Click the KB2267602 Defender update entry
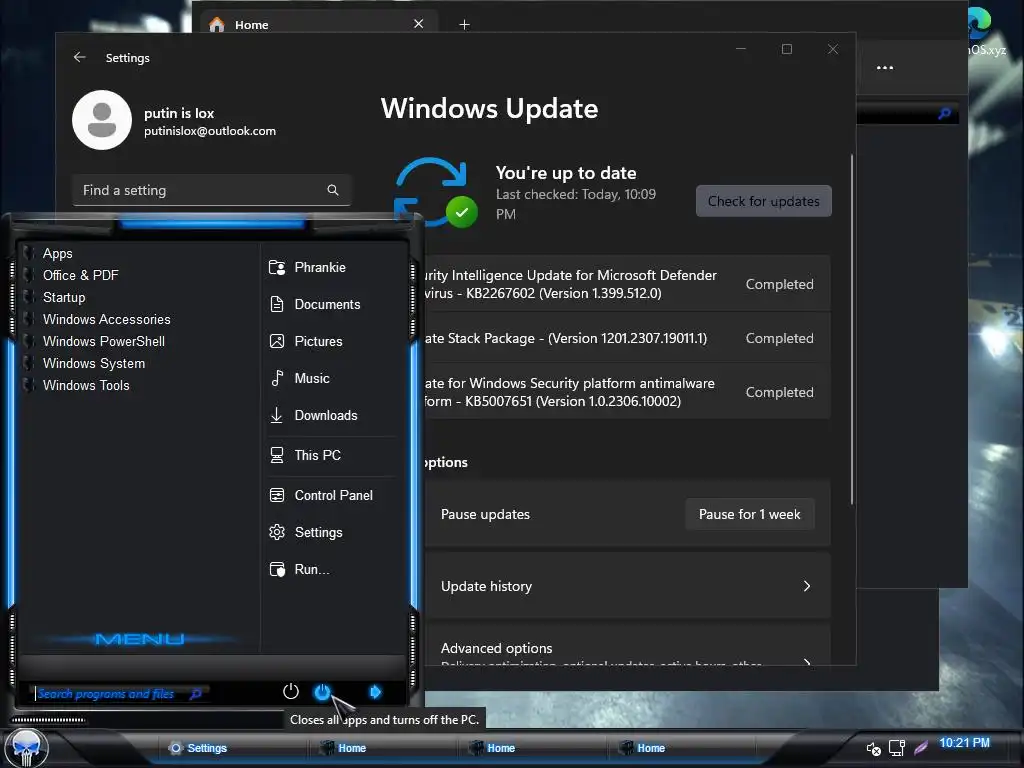This screenshot has width=1024, height=768. point(627,284)
